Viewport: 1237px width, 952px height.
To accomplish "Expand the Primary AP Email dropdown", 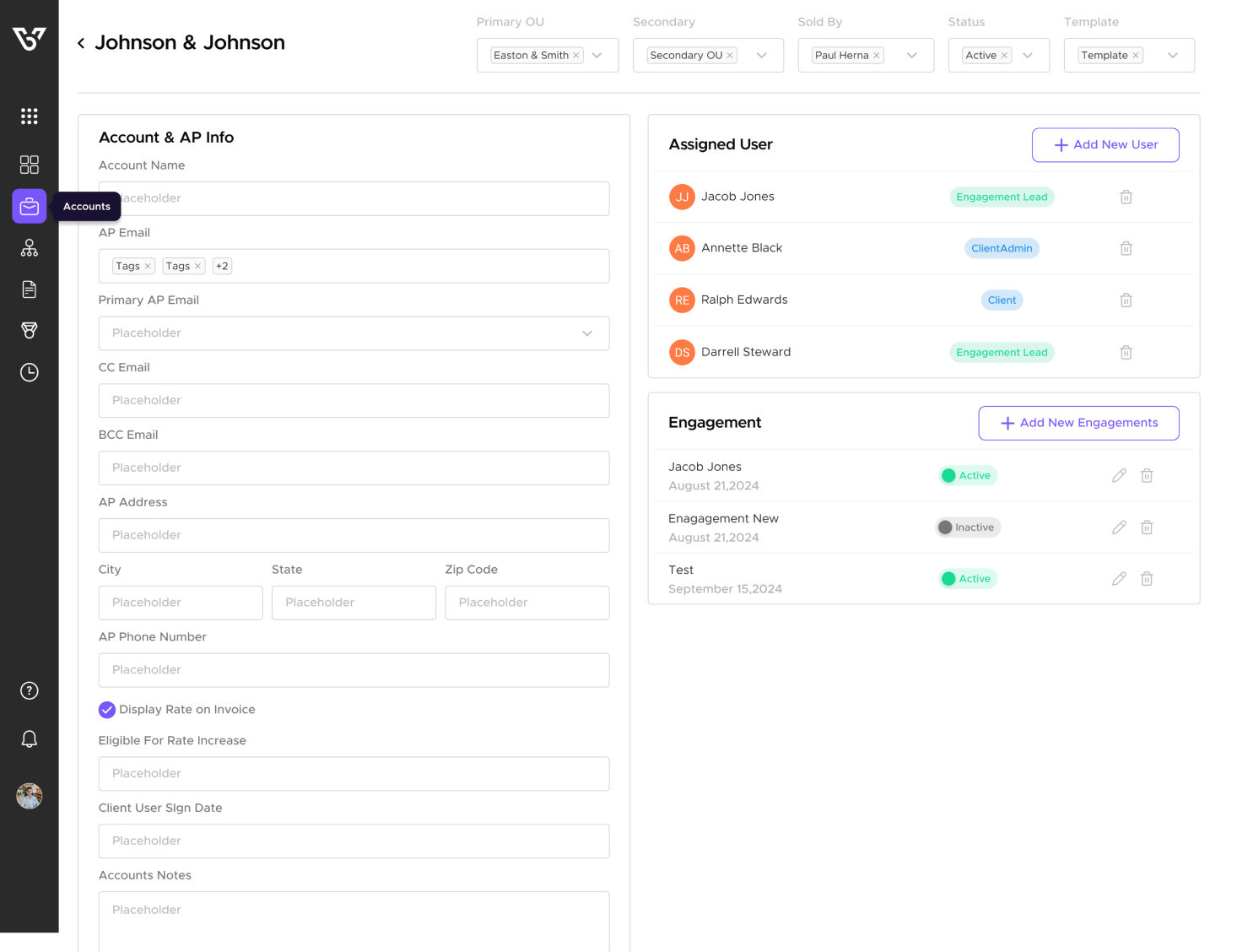I will tap(587, 333).
